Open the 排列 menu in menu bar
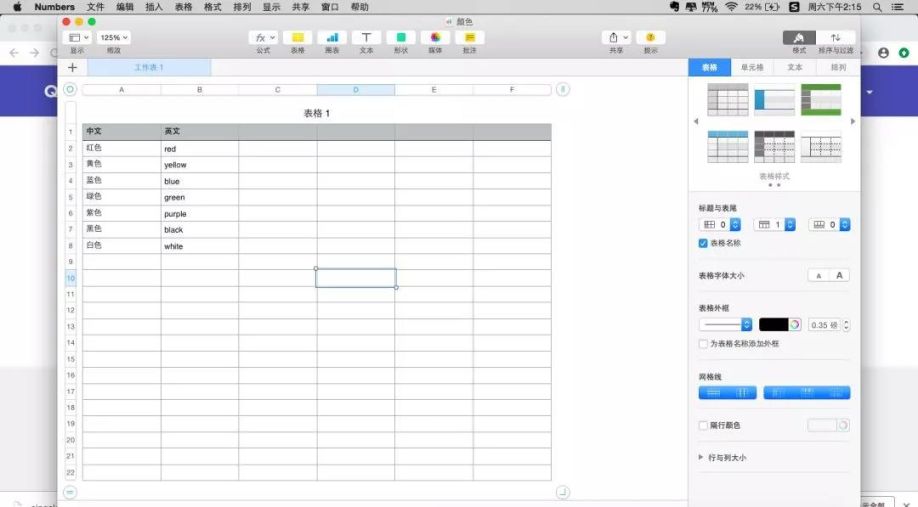This screenshot has width=918, height=507. tap(242, 7)
